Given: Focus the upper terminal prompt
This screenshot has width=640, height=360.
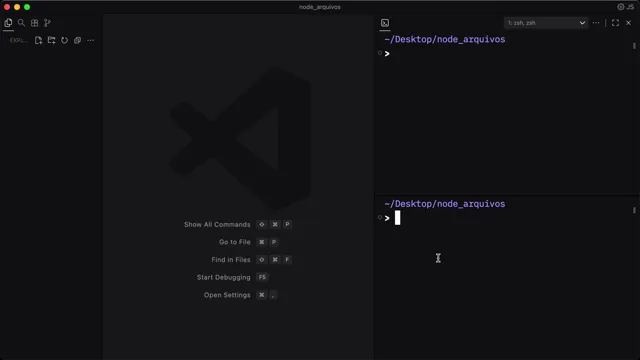Looking at the screenshot, I should 387,53.
